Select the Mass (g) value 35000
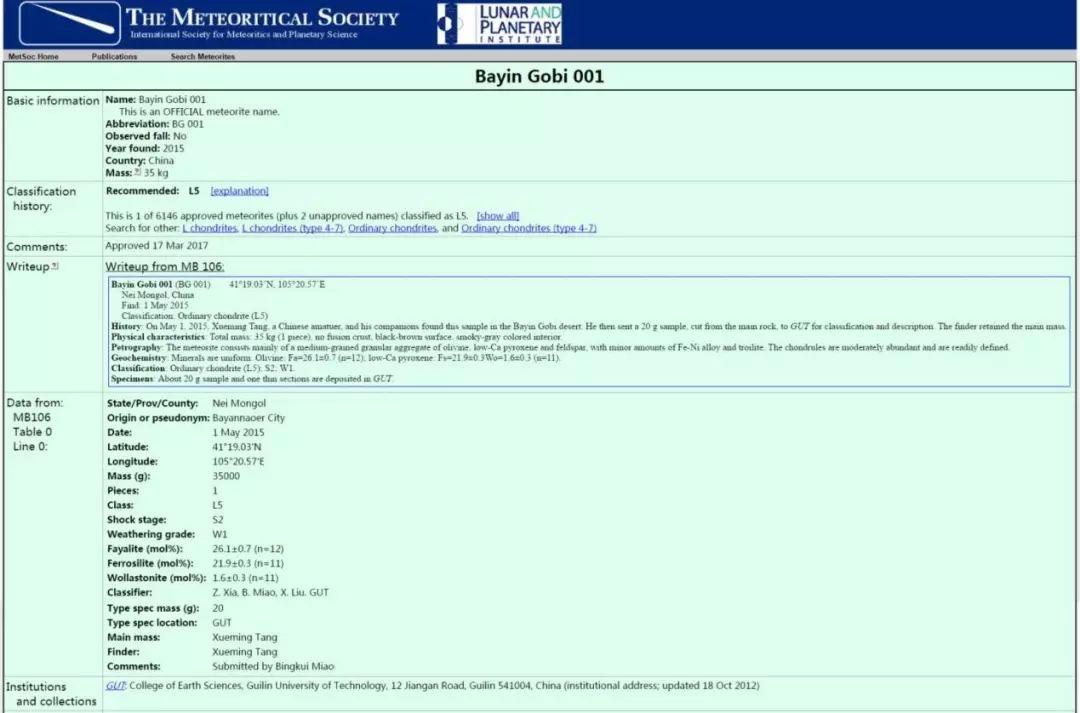This screenshot has width=1080, height=713. [x=226, y=476]
